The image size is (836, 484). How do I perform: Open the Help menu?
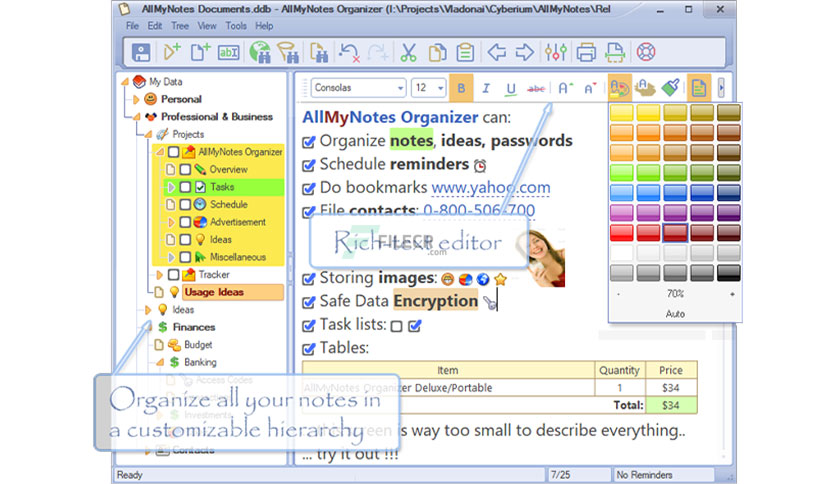click(264, 26)
